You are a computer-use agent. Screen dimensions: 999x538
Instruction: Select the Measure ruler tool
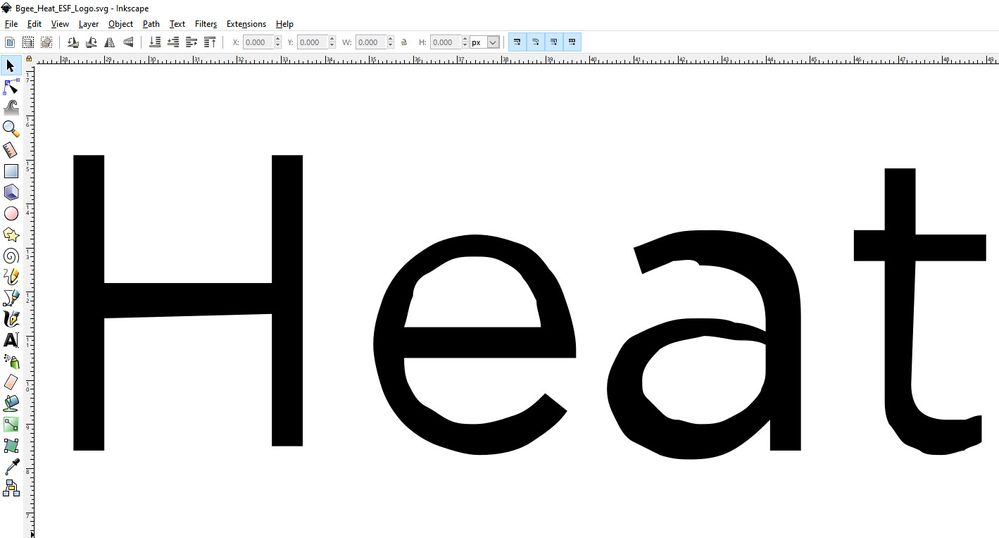click(x=11, y=150)
